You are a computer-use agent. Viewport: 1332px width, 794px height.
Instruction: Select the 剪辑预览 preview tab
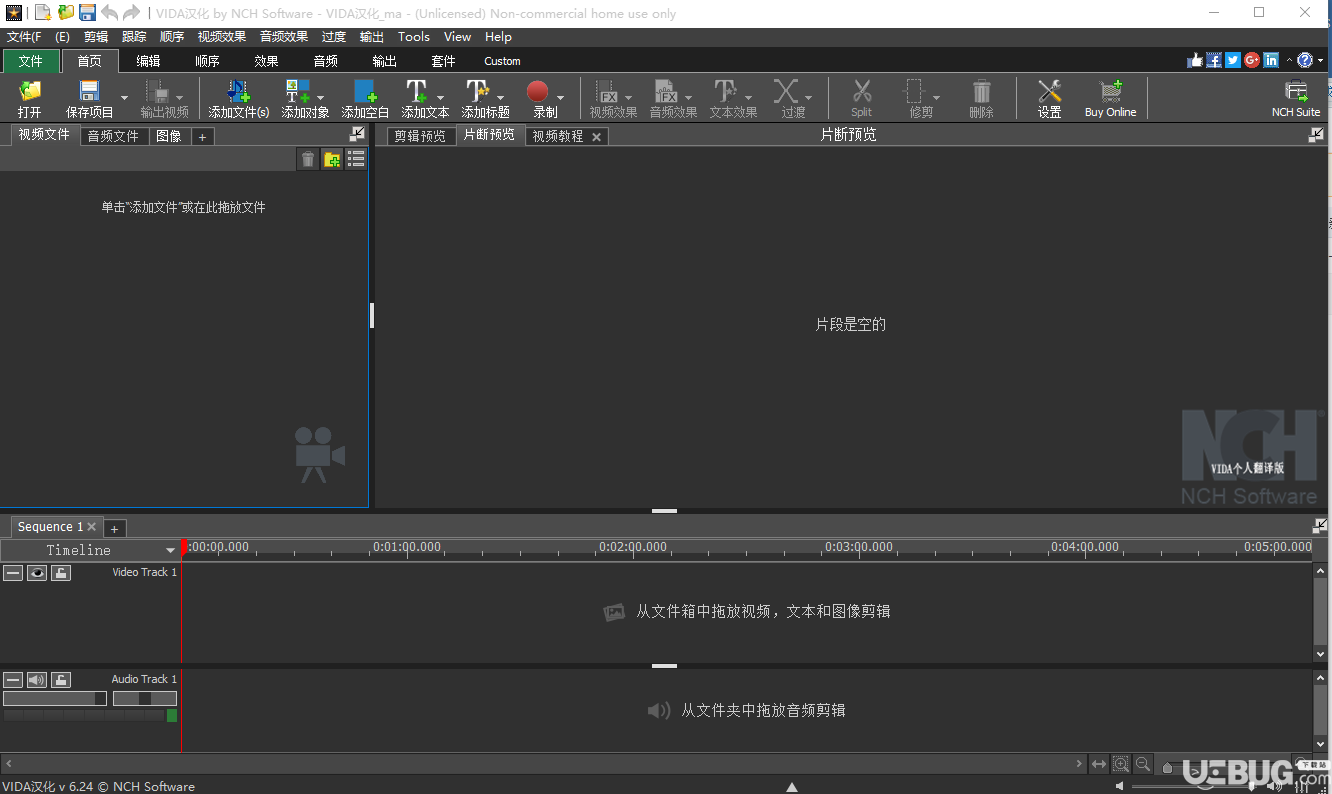click(420, 136)
